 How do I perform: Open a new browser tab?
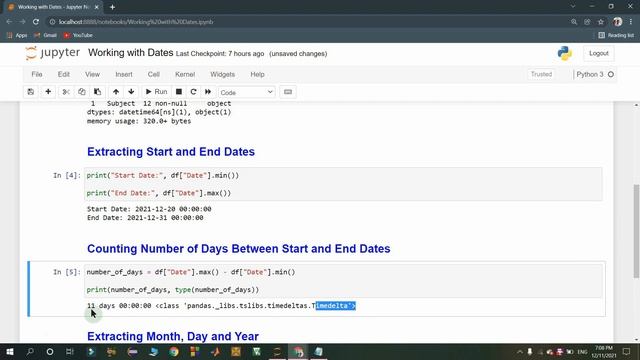coord(112,7)
